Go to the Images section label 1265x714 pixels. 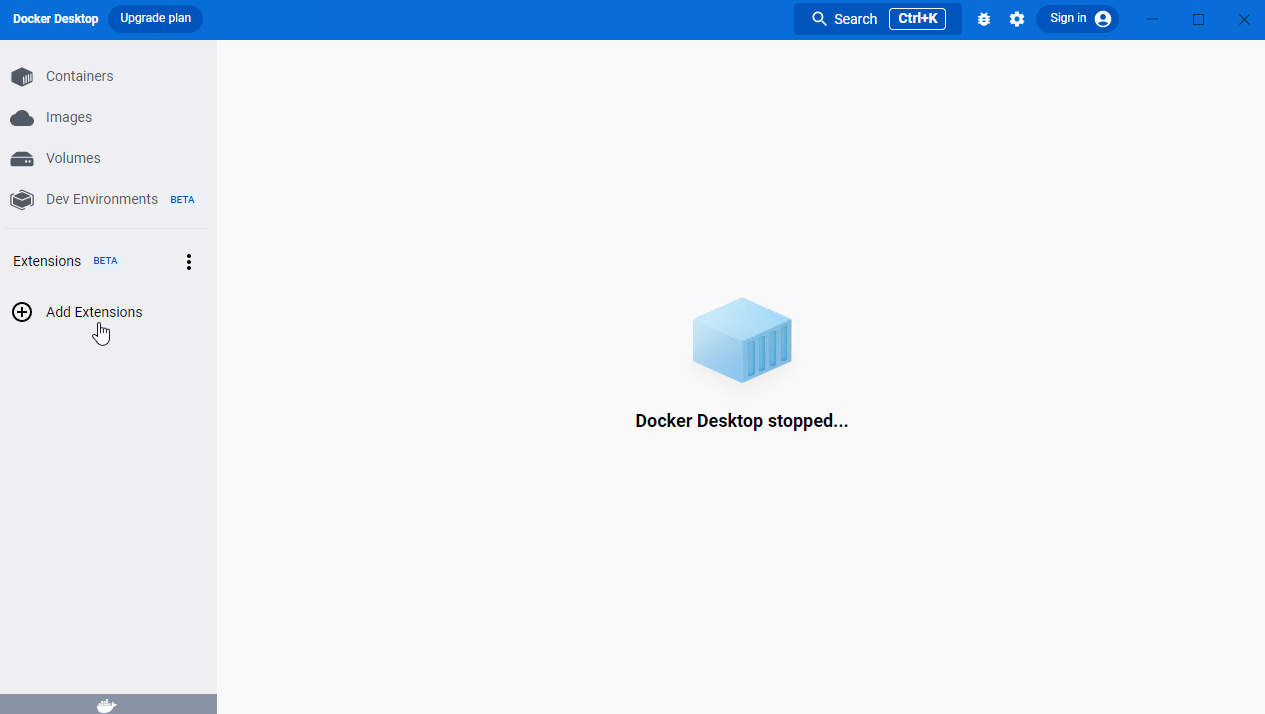(x=69, y=117)
